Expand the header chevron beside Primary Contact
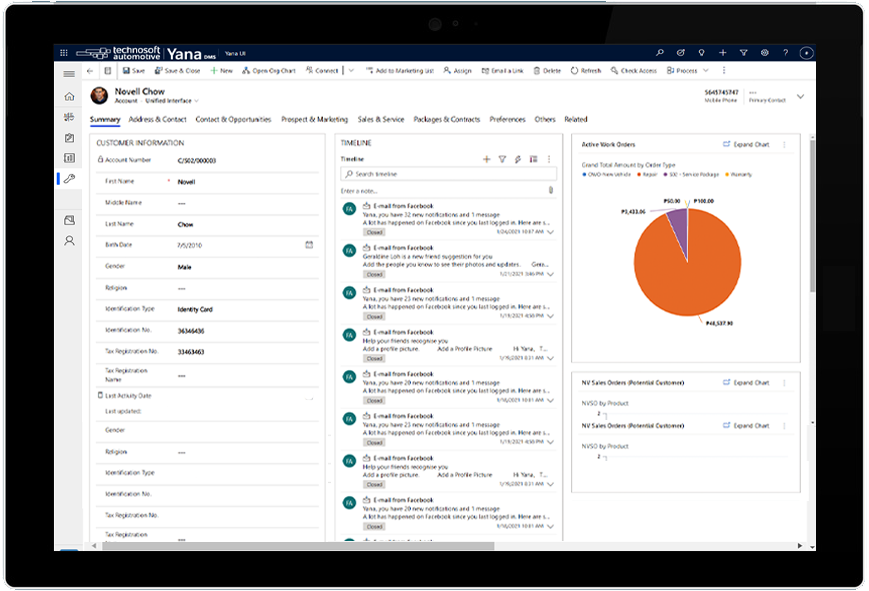Screen dimensions: 869x591 (x=800, y=96)
